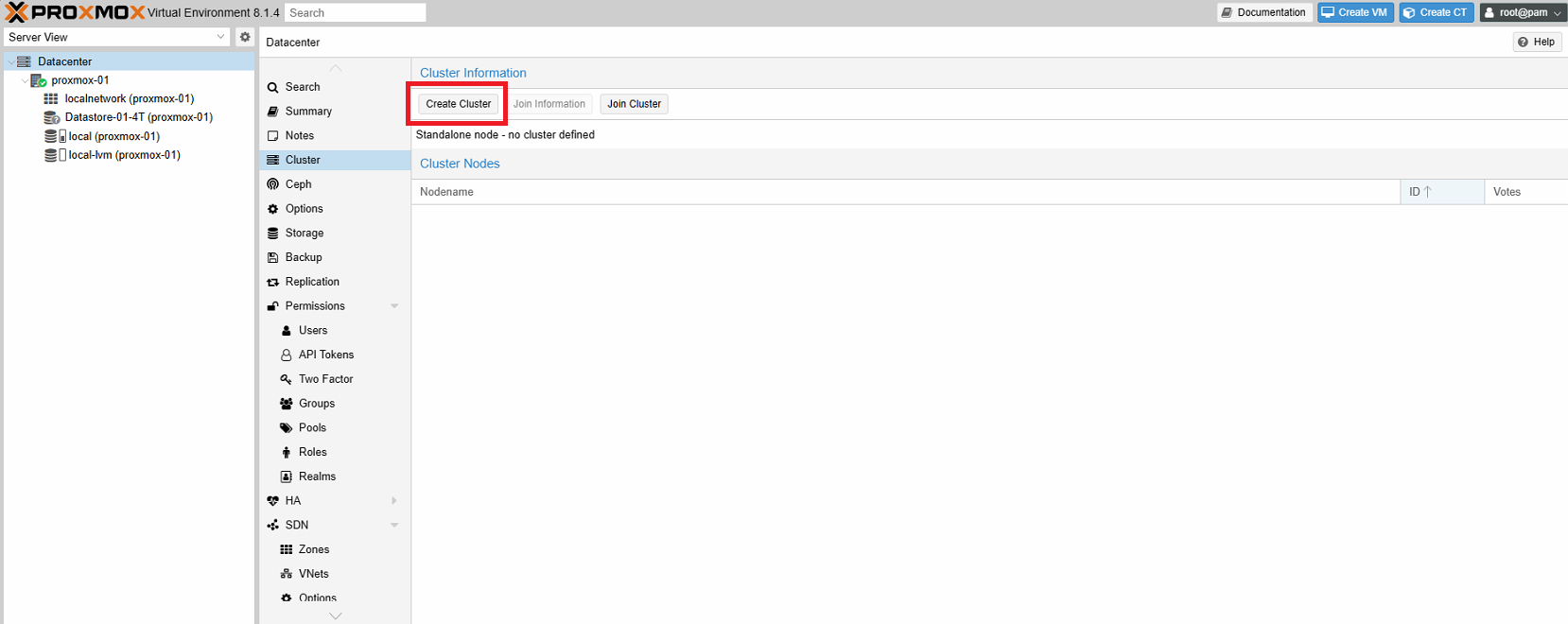Click the Pools tags icon
The width and height of the screenshot is (1568, 624).
(287, 428)
